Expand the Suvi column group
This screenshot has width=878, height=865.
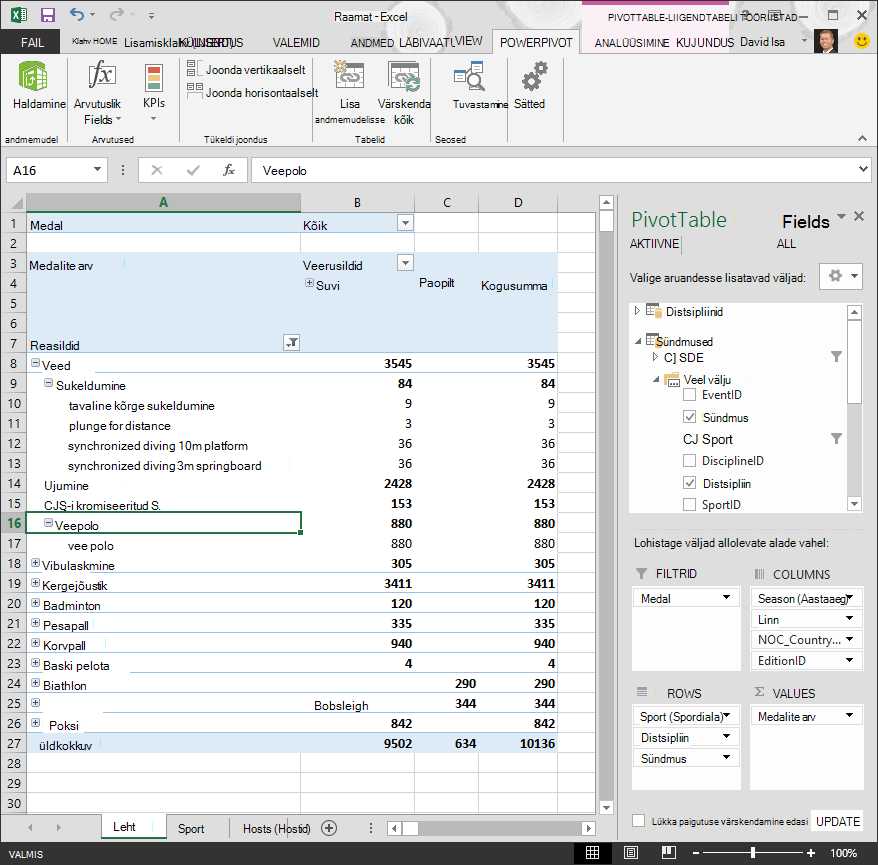tap(309, 283)
